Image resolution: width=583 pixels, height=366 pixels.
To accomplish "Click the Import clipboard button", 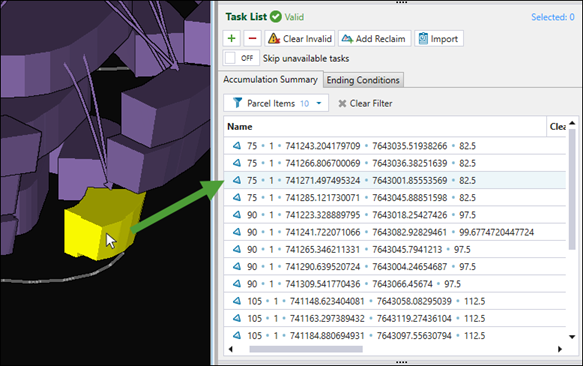I will tap(439, 38).
